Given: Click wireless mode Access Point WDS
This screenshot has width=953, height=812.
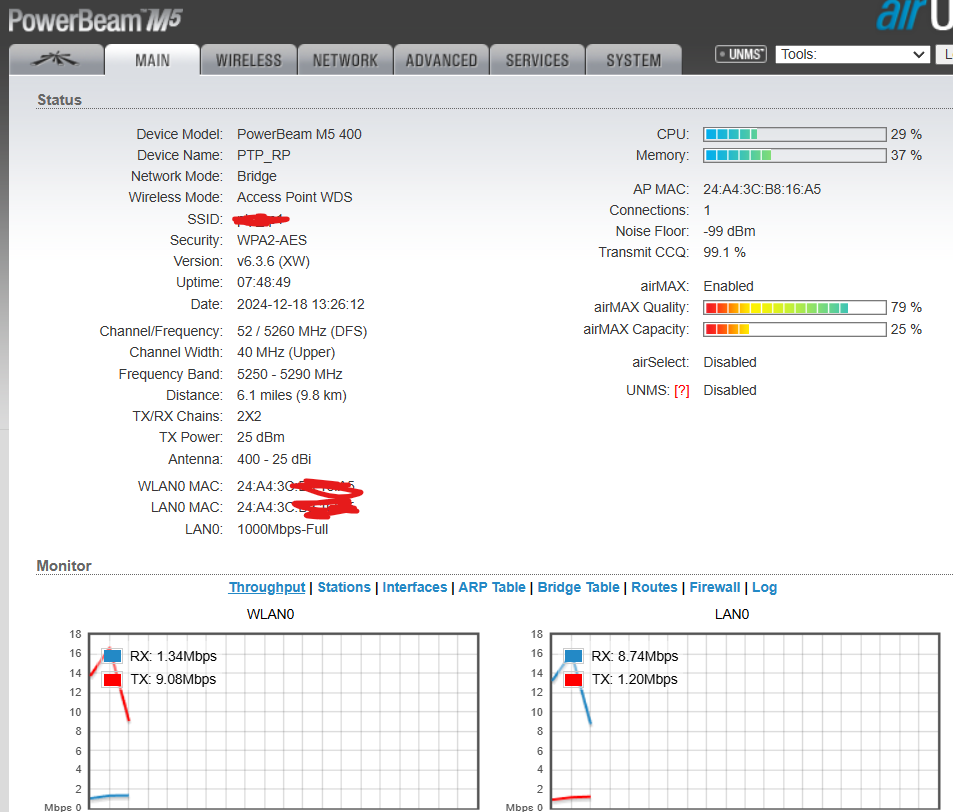Looking at the screenshot, I should [x=295, y=198].
